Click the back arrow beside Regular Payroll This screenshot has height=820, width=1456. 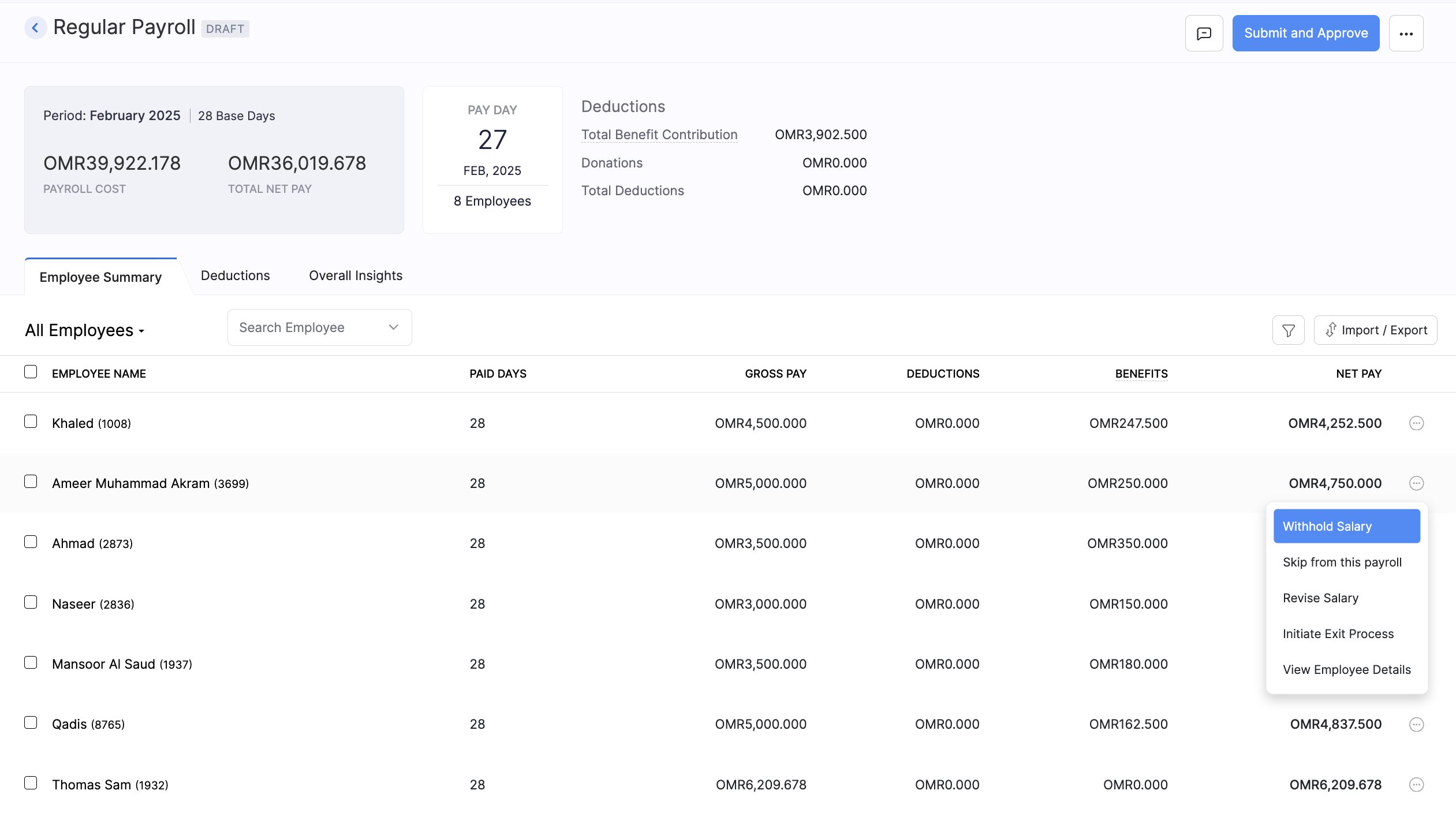(36, 27)
